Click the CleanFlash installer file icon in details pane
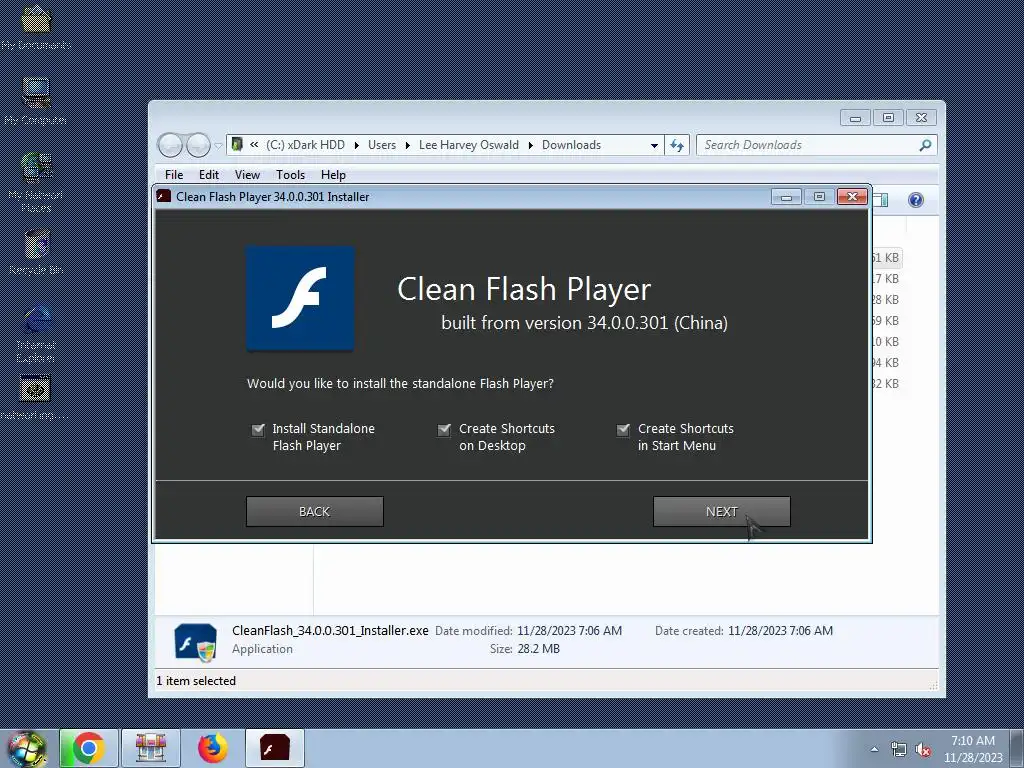Screen dimensions: 1024x768 (195, 641)
